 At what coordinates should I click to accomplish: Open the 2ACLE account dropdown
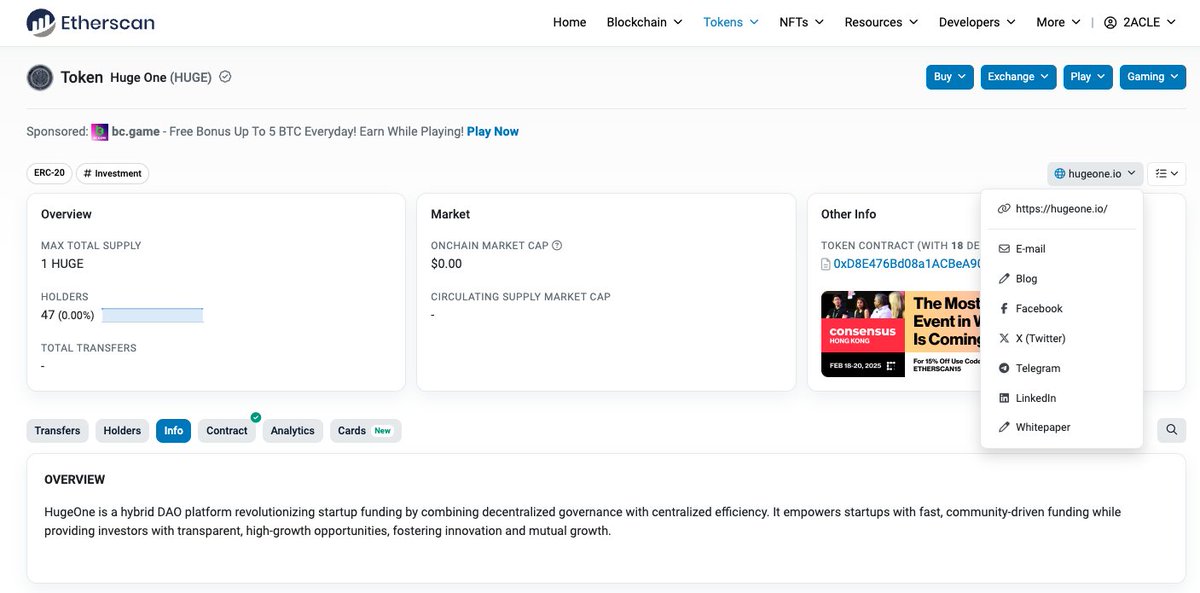coord(1139,22)
